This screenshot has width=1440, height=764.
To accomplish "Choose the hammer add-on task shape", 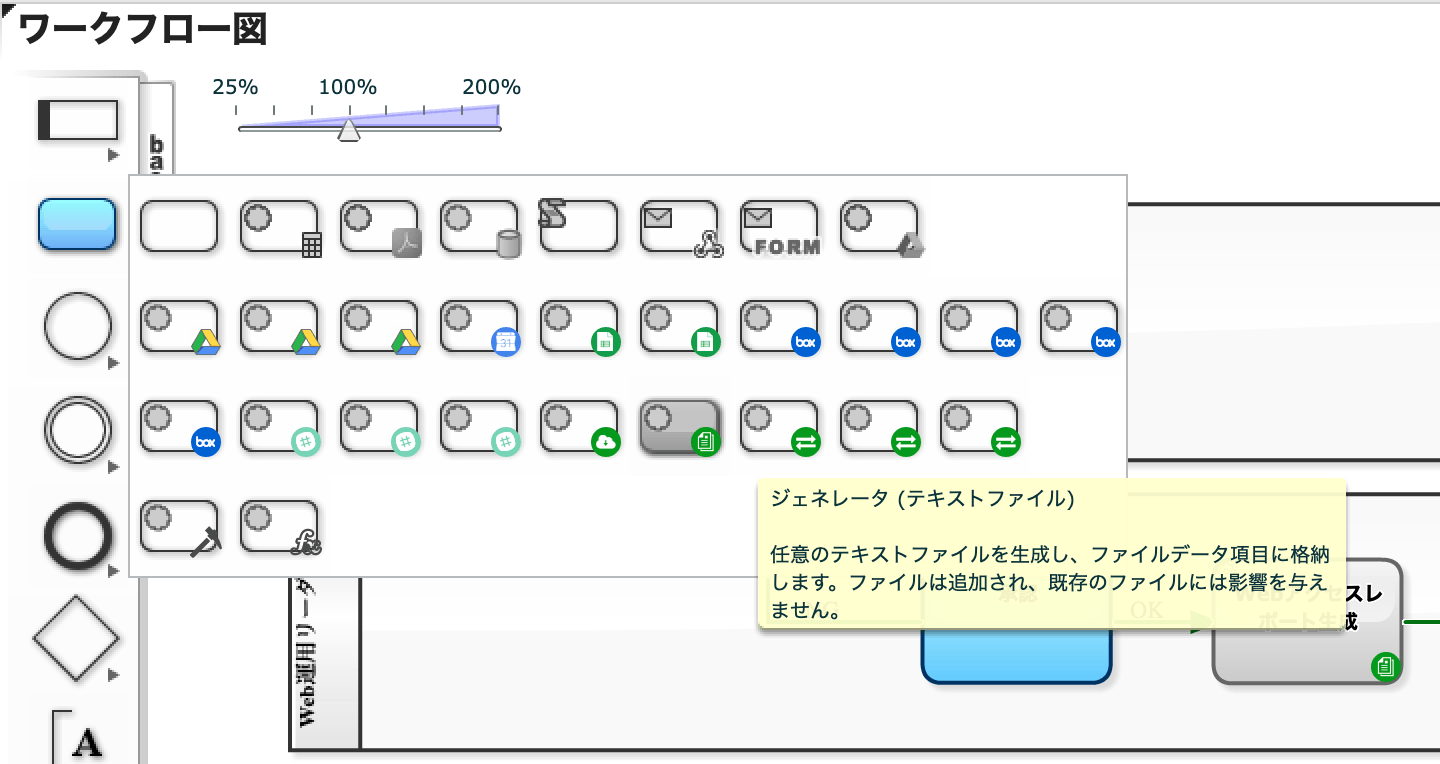I will [180, 526].
